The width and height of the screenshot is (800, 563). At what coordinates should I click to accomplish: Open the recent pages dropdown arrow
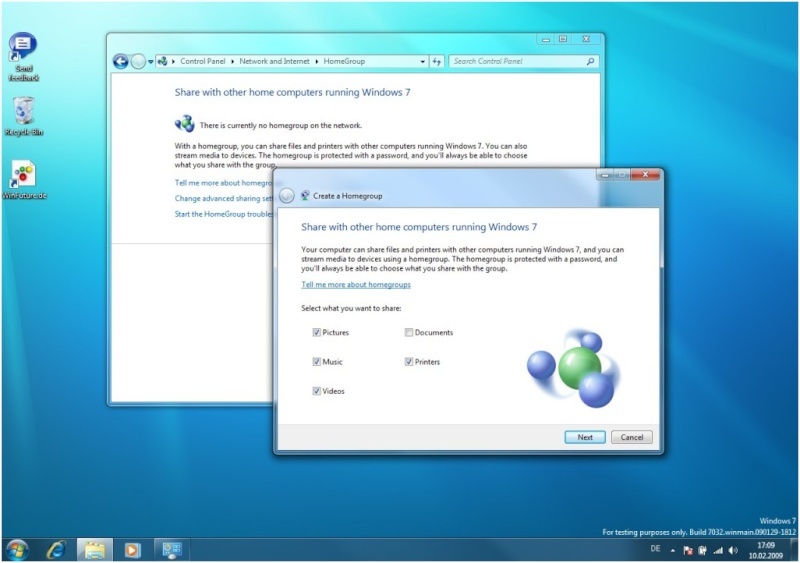pos(151,62)
